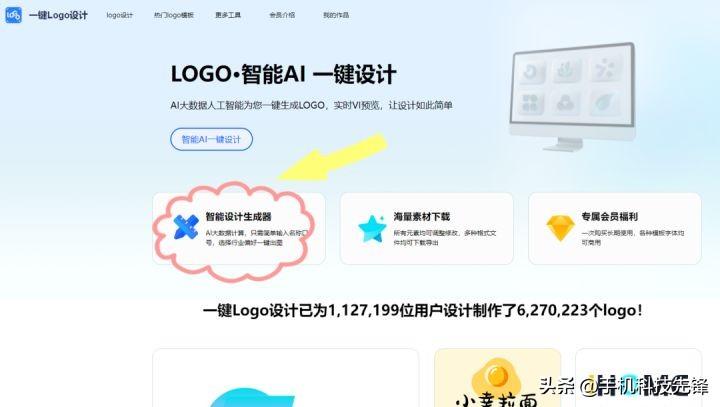Viewport: 720px width, 407px height.
Task: Click the 一键Logo设计 site title
Action: 58,15
